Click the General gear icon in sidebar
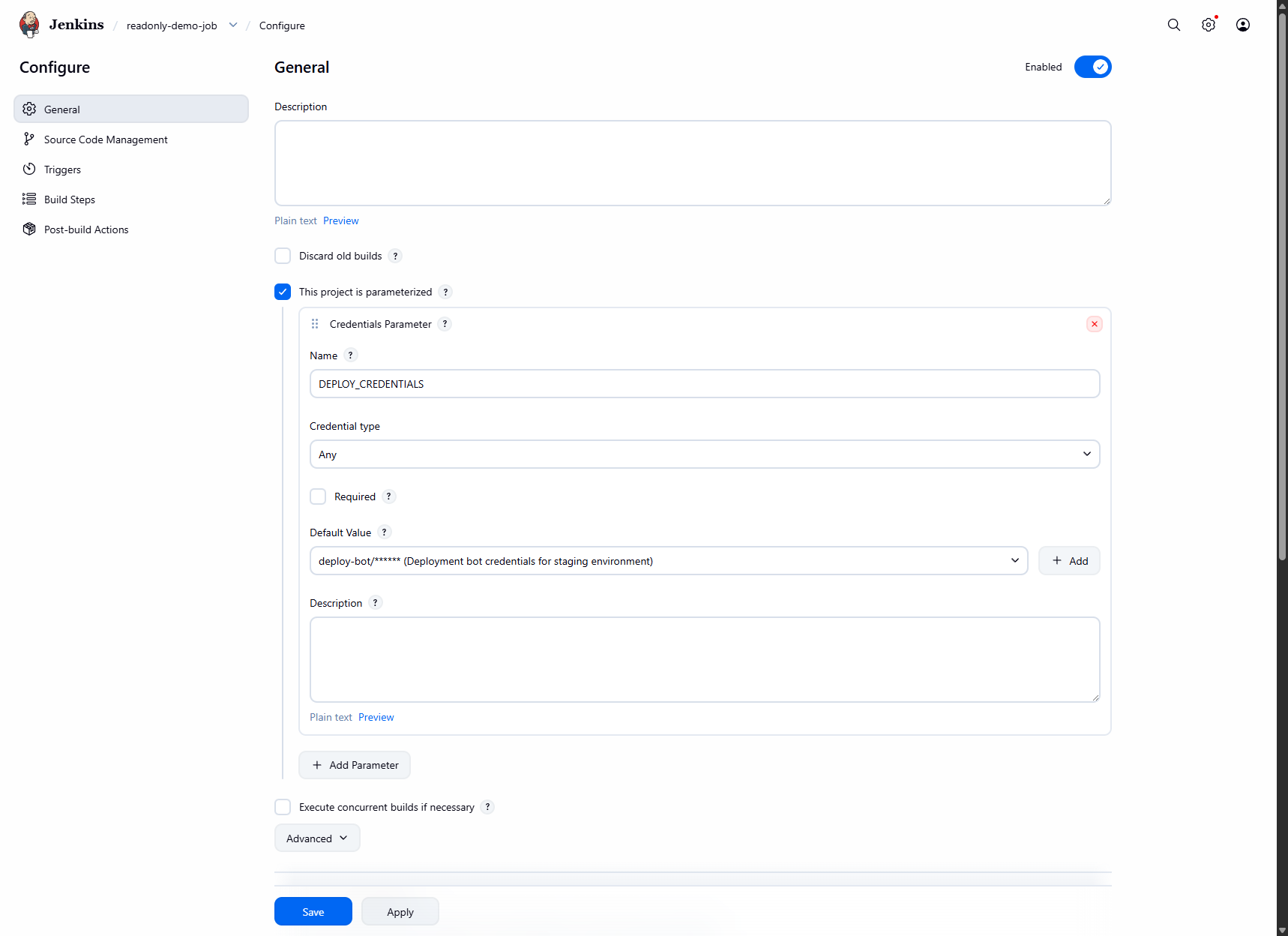This screenshot has width=1288, height=936. [x=29, y=109]
